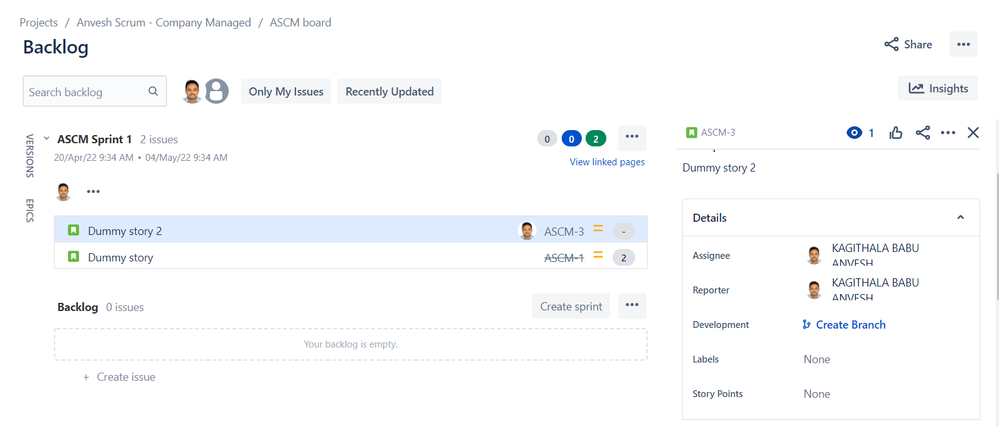Click story icon of Dummy story 2
This screenshot has width=999, height=426.
click(x=73, y=230)
